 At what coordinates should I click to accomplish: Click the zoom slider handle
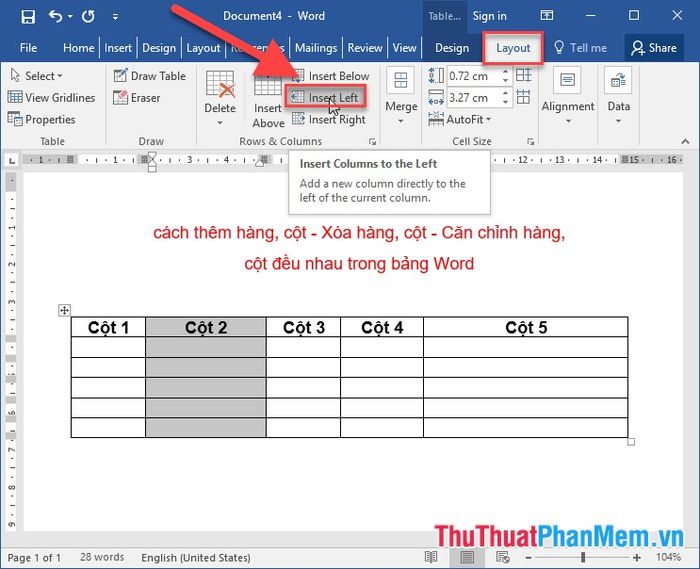click(x=583, y=557)
